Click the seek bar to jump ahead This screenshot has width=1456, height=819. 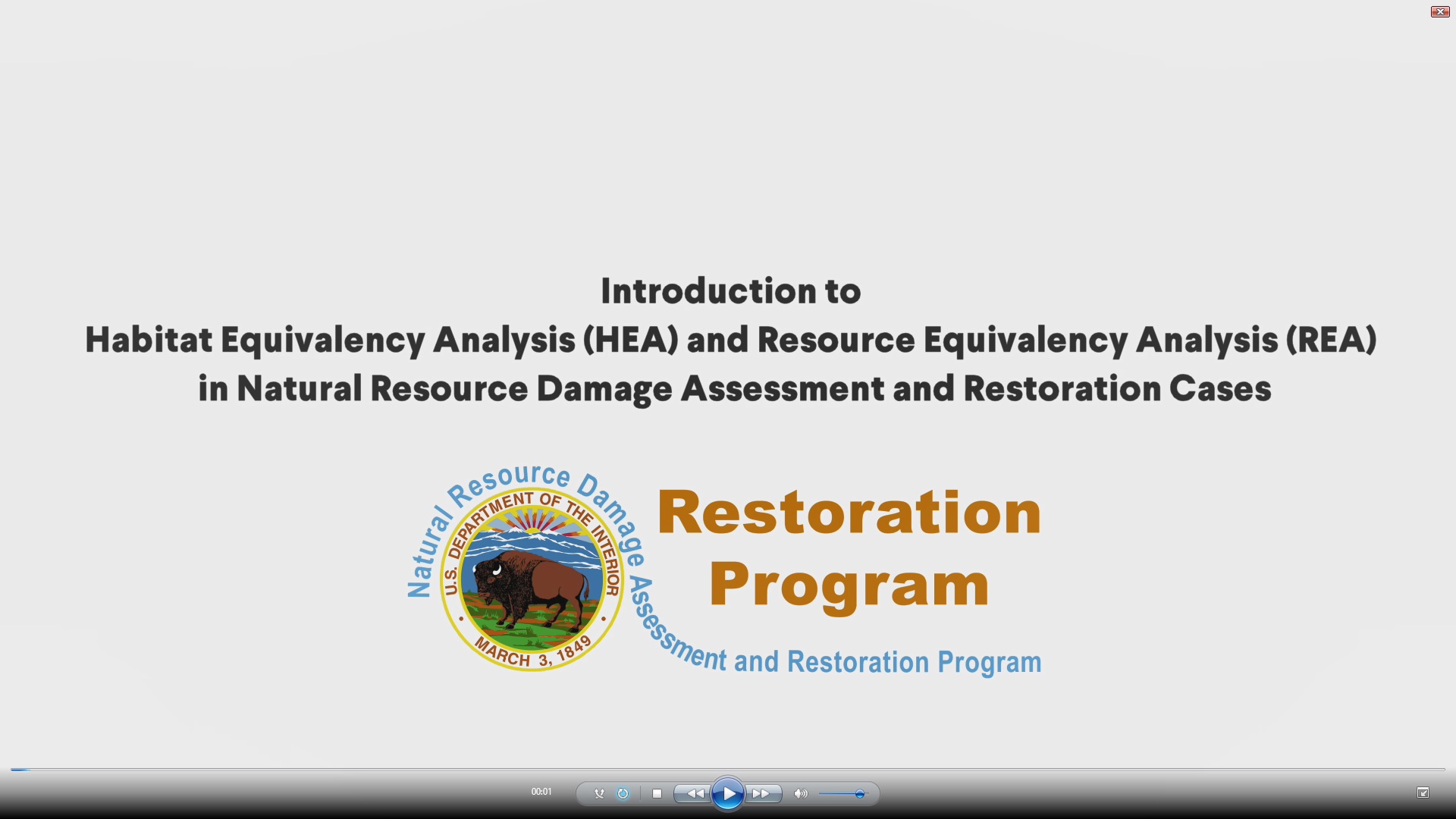point(728,770)
